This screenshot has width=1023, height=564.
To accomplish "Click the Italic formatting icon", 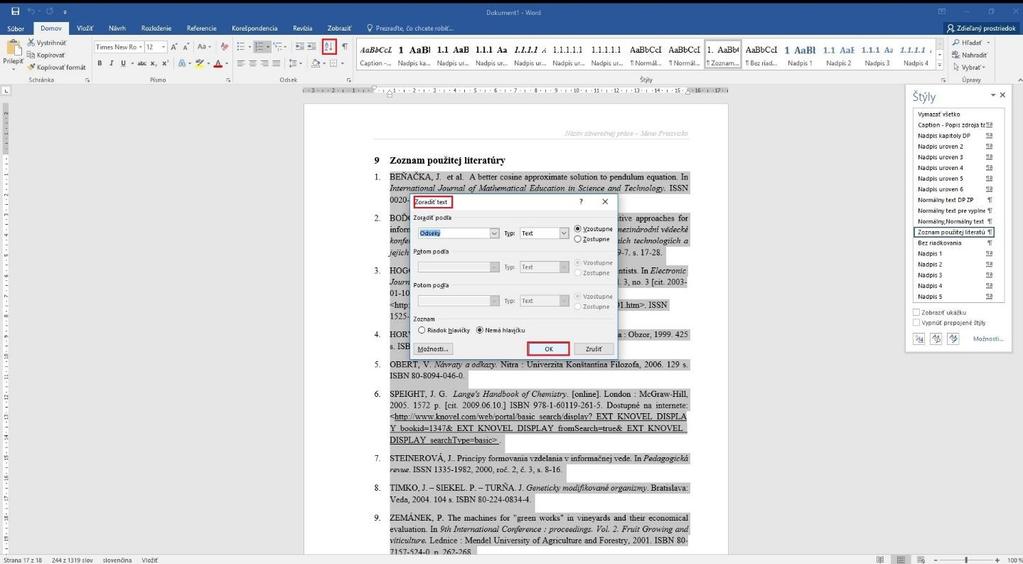I will pyautogui.click(x=112, y=63).
